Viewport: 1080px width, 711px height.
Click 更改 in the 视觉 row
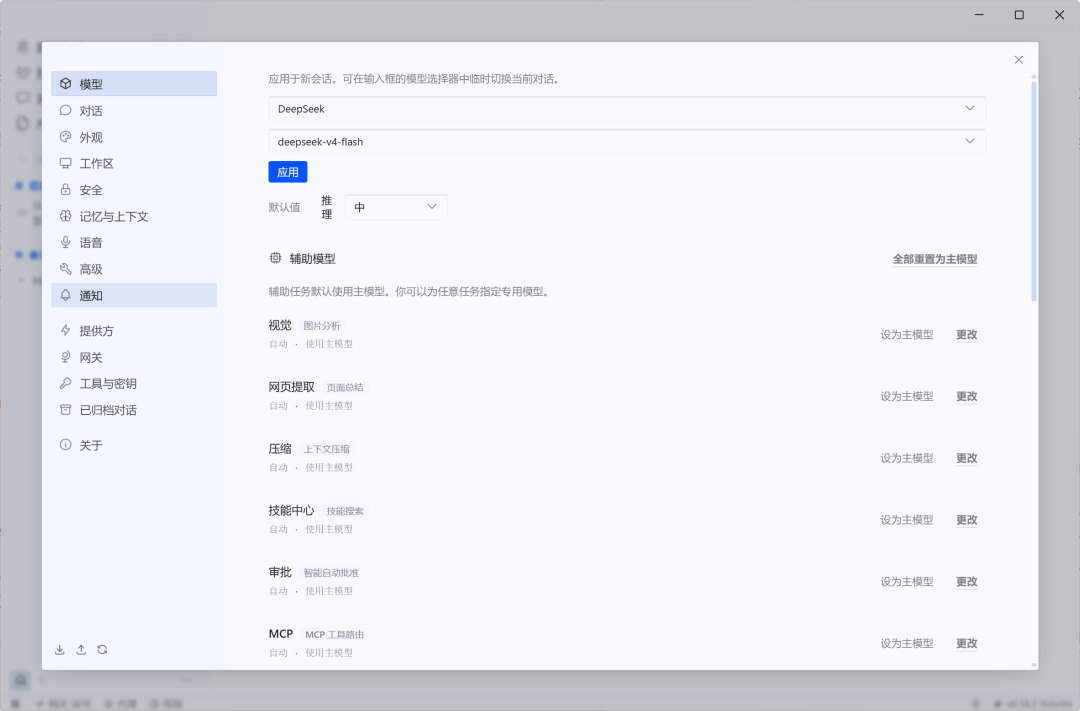[x=966, y=334]
